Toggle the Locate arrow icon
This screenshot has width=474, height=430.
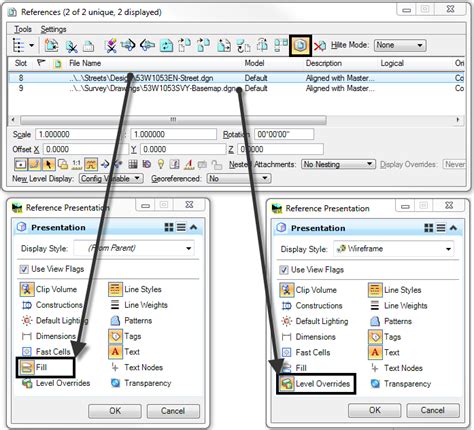point(49,164)
